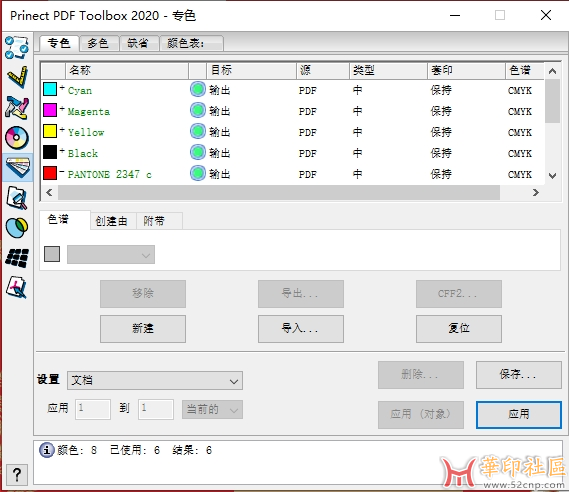The height and width of the screenshot is (492, 569).
Task: Open the CMYK disc color tool
Action: (17, 138)
